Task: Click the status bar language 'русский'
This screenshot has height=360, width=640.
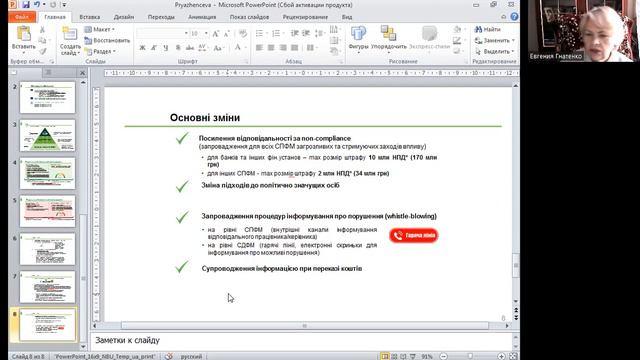Action: coord(191,356)
